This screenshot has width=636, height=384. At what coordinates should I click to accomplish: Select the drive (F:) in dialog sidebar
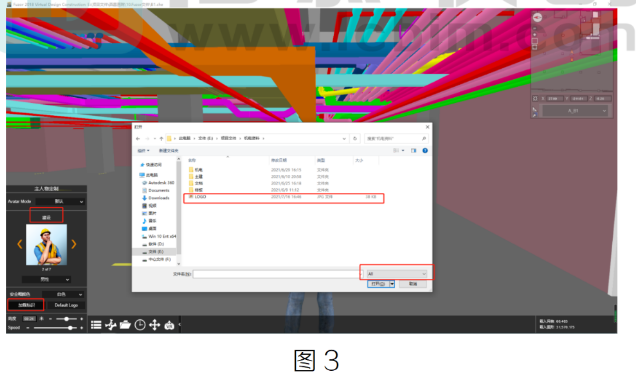156,260
